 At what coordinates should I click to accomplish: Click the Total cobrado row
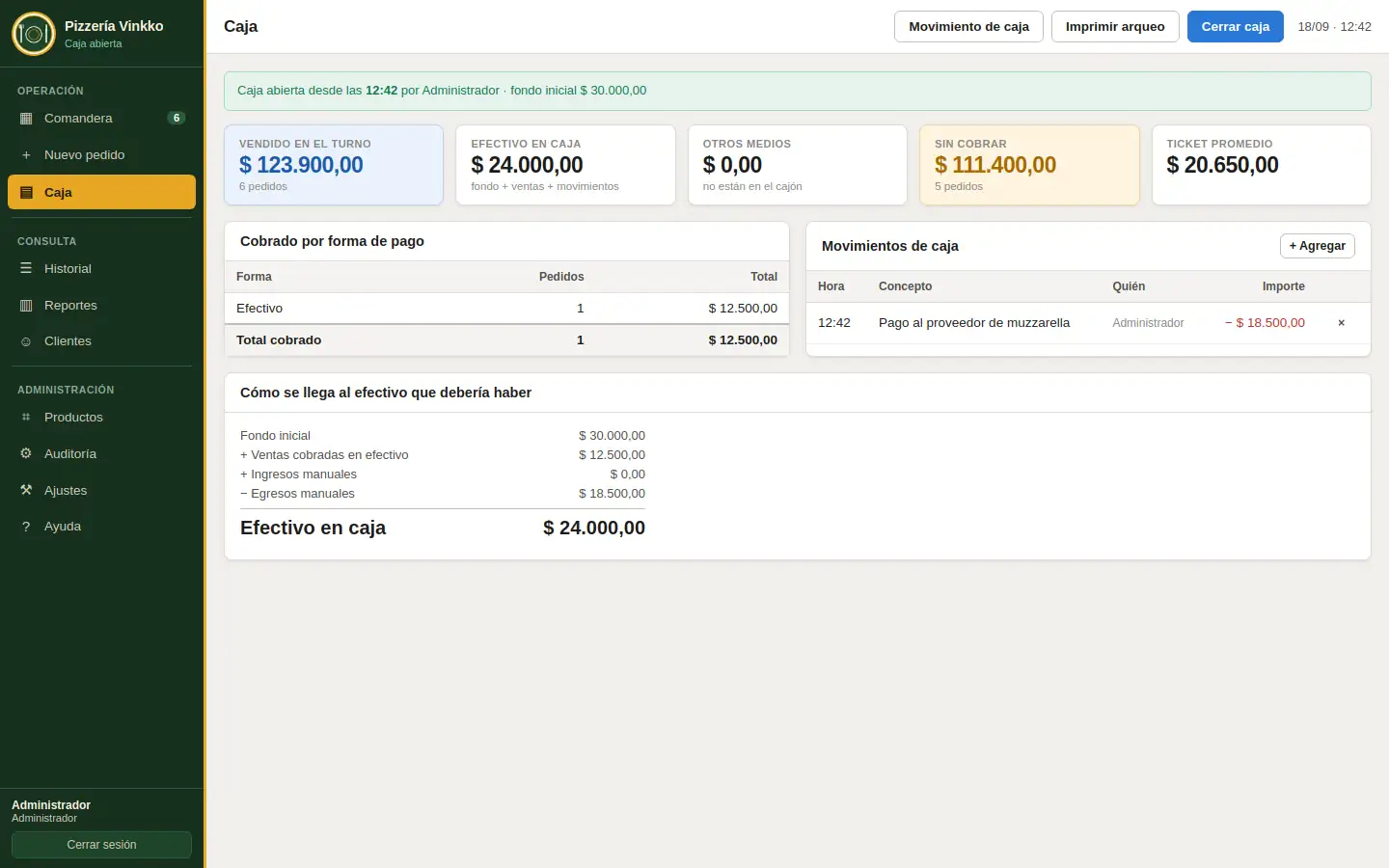(x=506, y=340)
